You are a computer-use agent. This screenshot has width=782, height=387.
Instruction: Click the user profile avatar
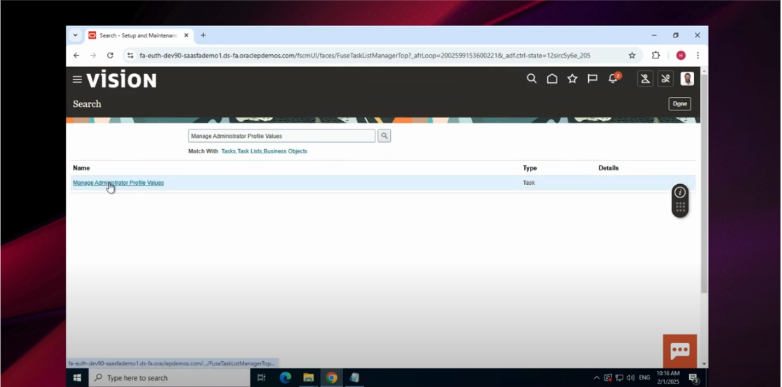[x=687, y=79]
